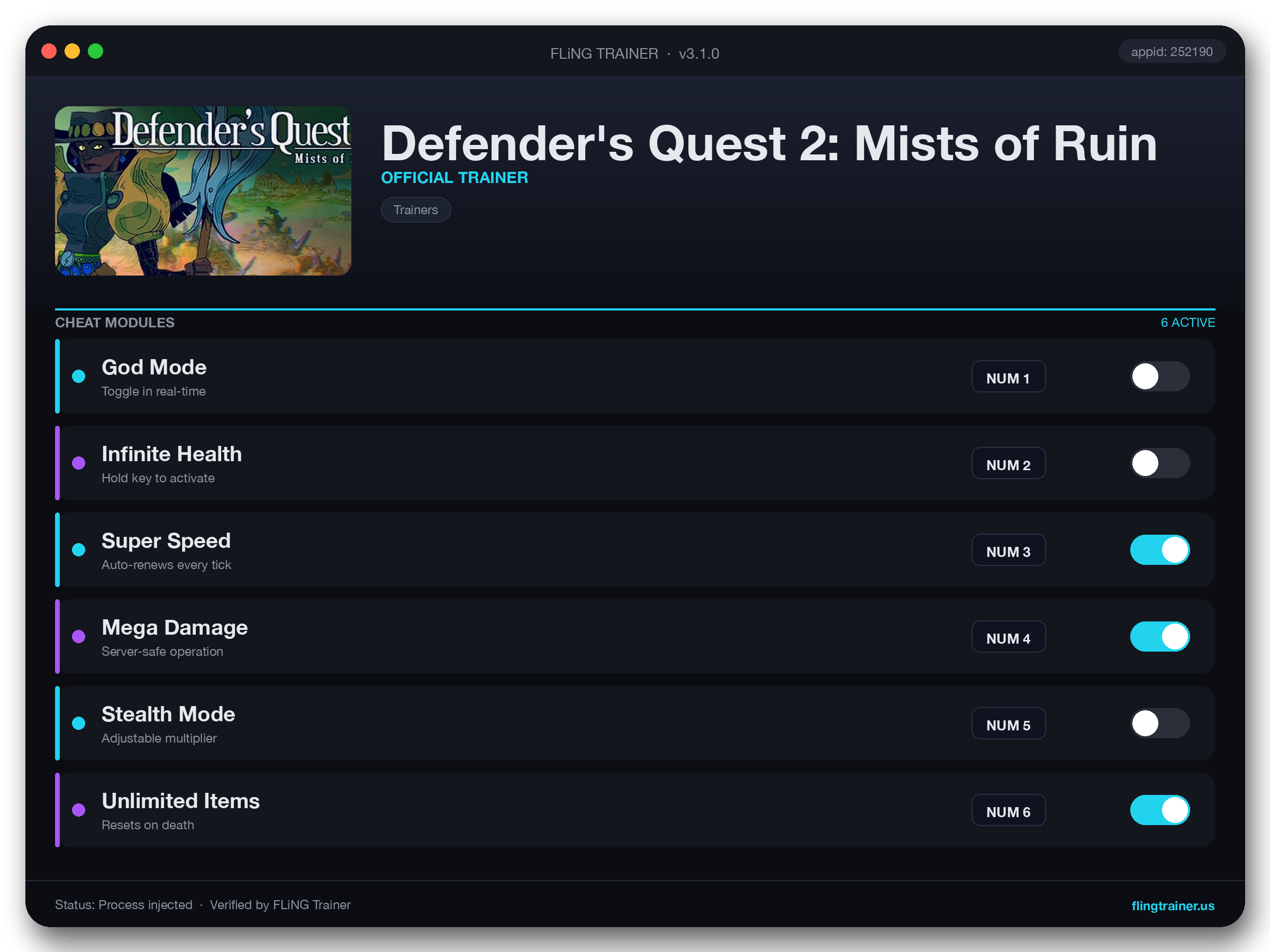Click 'Verified by FLiNG Trainer' footer text
The height and width of the screenshot is (952, 1270).
[x=280, y=905]
